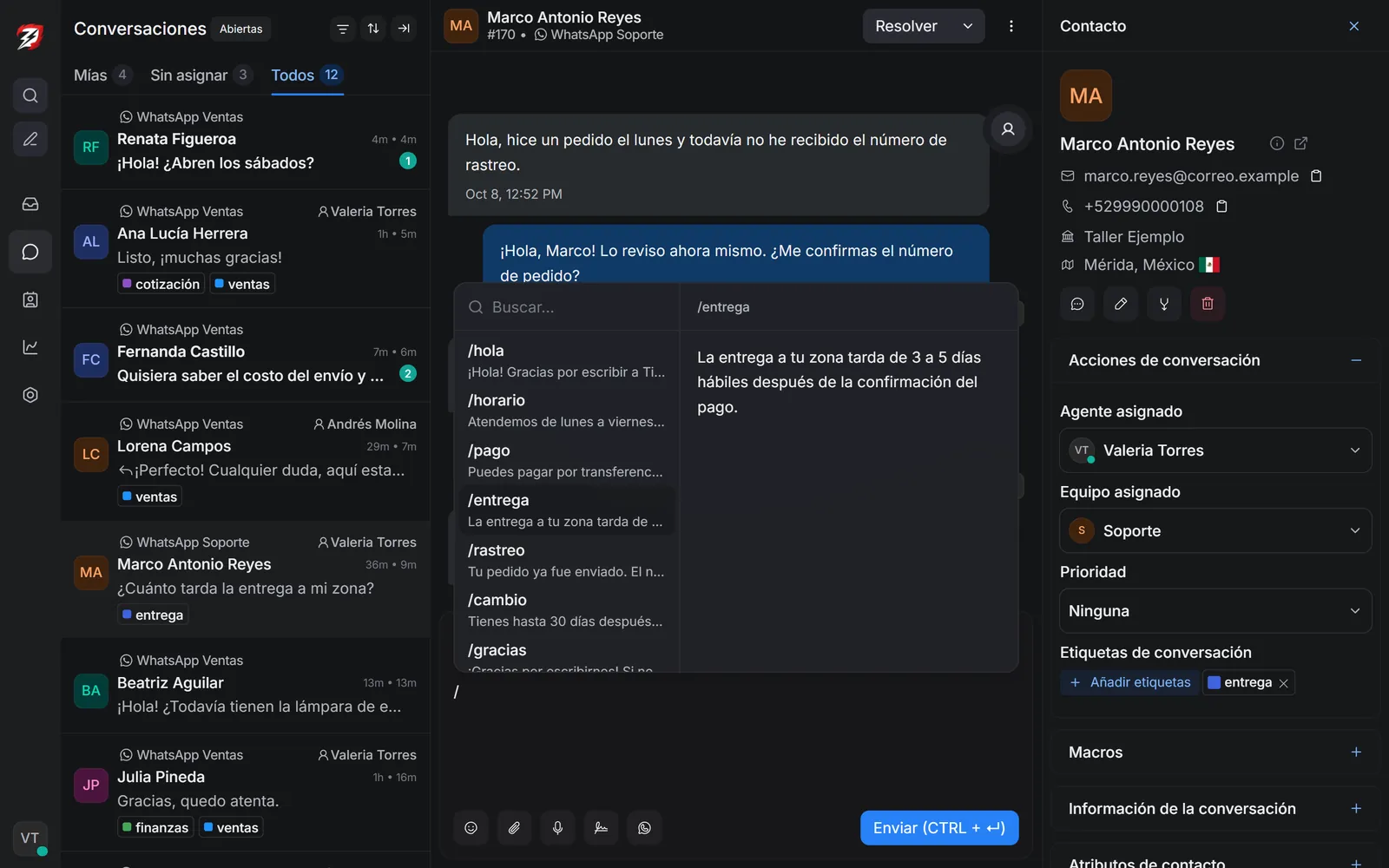Open the contacts icon in sidebar
This screenshot has width=1389, height=868.
pyautogui.click(x=30, y=299)
